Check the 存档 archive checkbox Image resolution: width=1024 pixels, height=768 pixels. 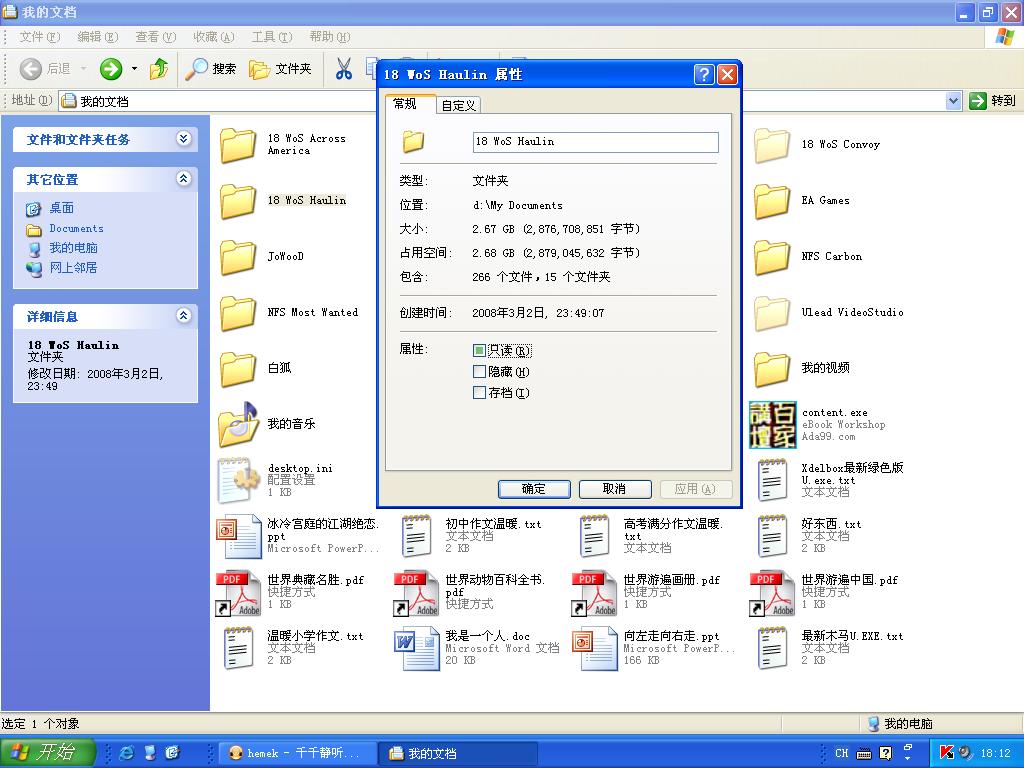(x=480, y=393)
